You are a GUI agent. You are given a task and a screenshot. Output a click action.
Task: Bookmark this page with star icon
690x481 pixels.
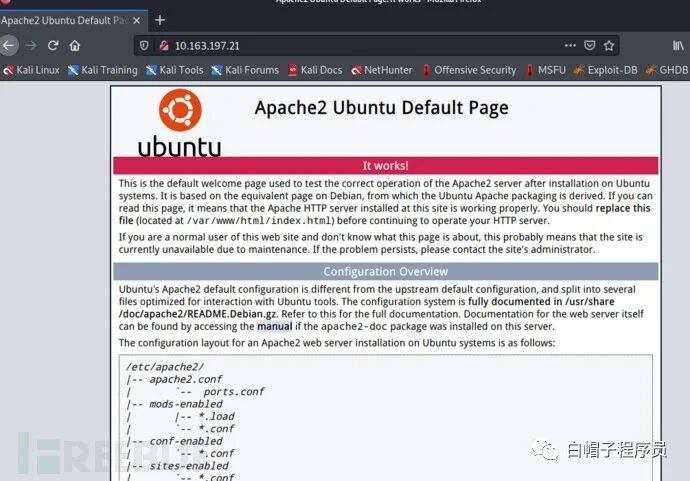click(609, 45)
